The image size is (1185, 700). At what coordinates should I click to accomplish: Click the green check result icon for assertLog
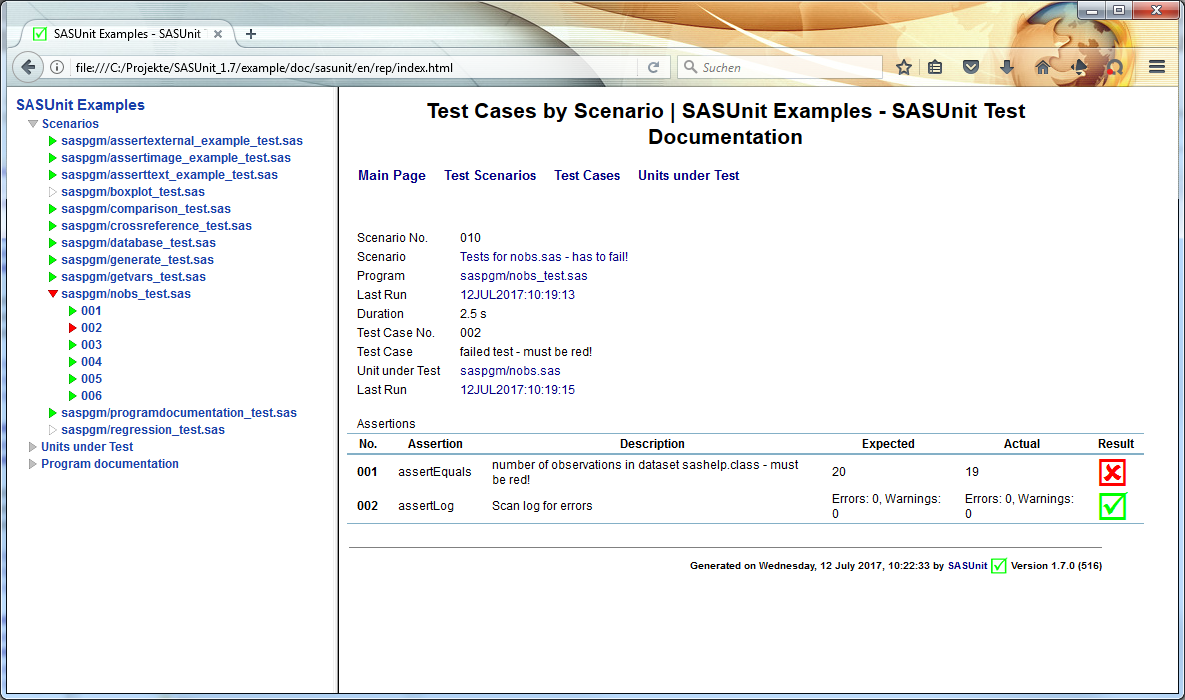[1112, 506]
